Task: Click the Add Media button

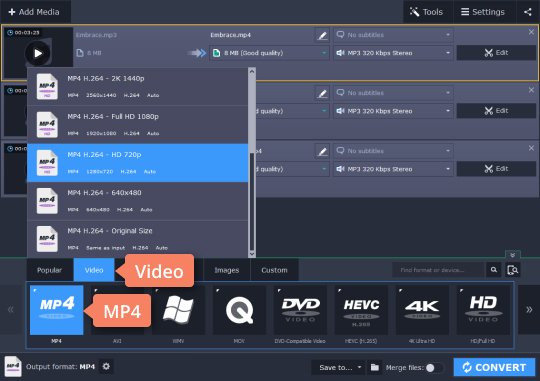Action: tap(34, 12)
